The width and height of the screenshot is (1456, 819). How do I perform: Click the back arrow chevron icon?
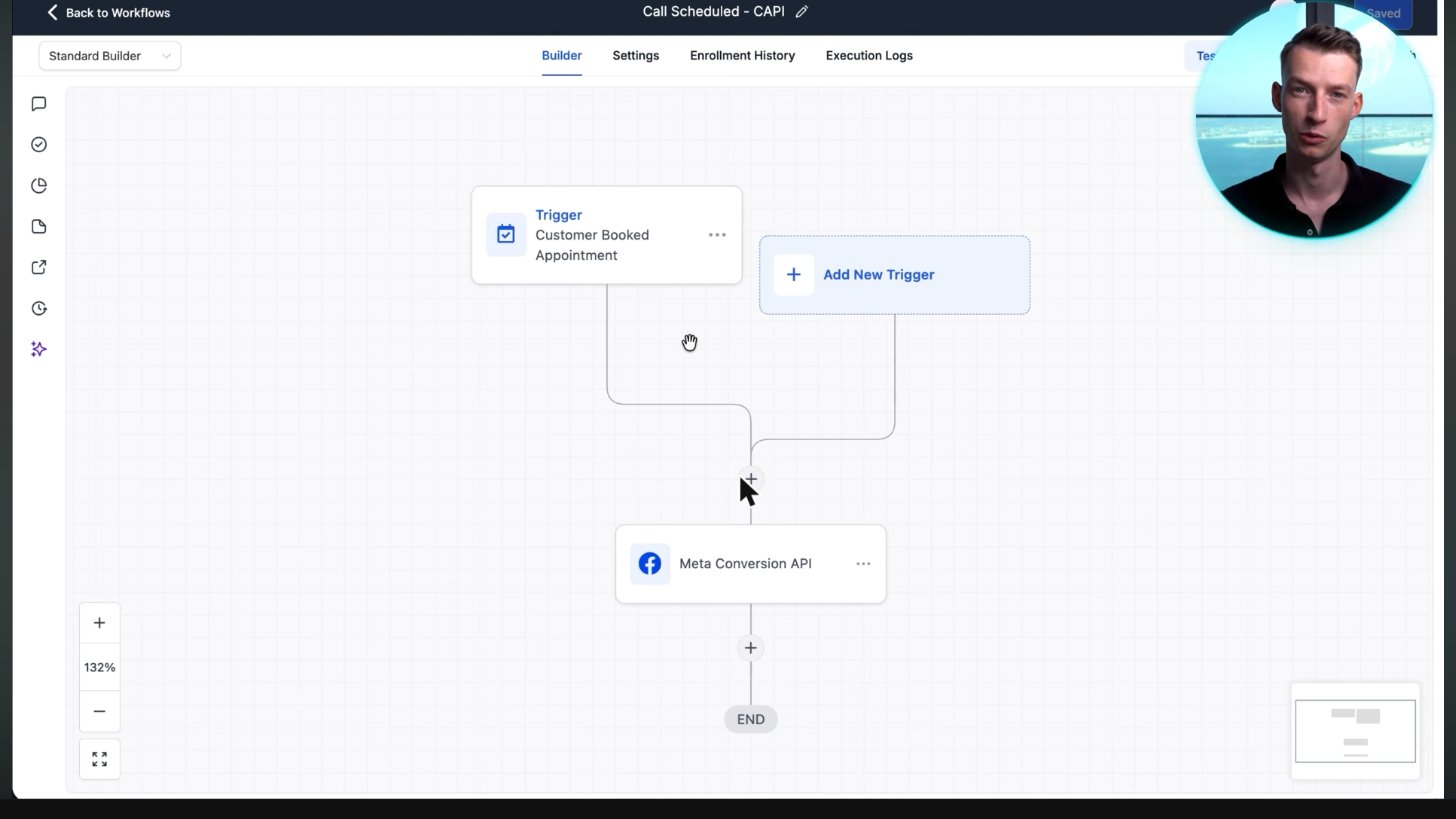53,12
